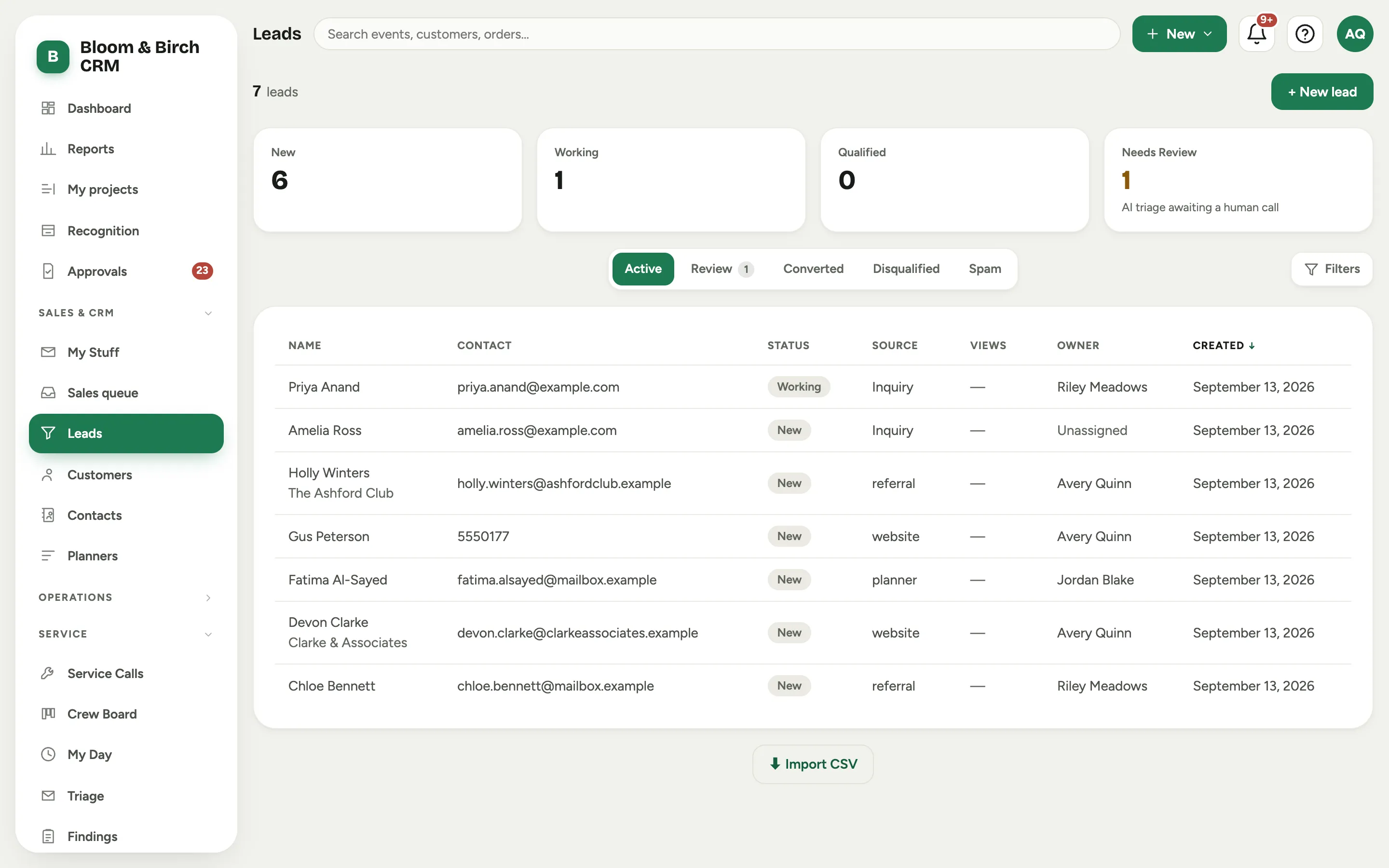Image resolution: width=1389 pixels, height=868 pixels.
Task: Open Planners list icon
Action: (48, 556)
